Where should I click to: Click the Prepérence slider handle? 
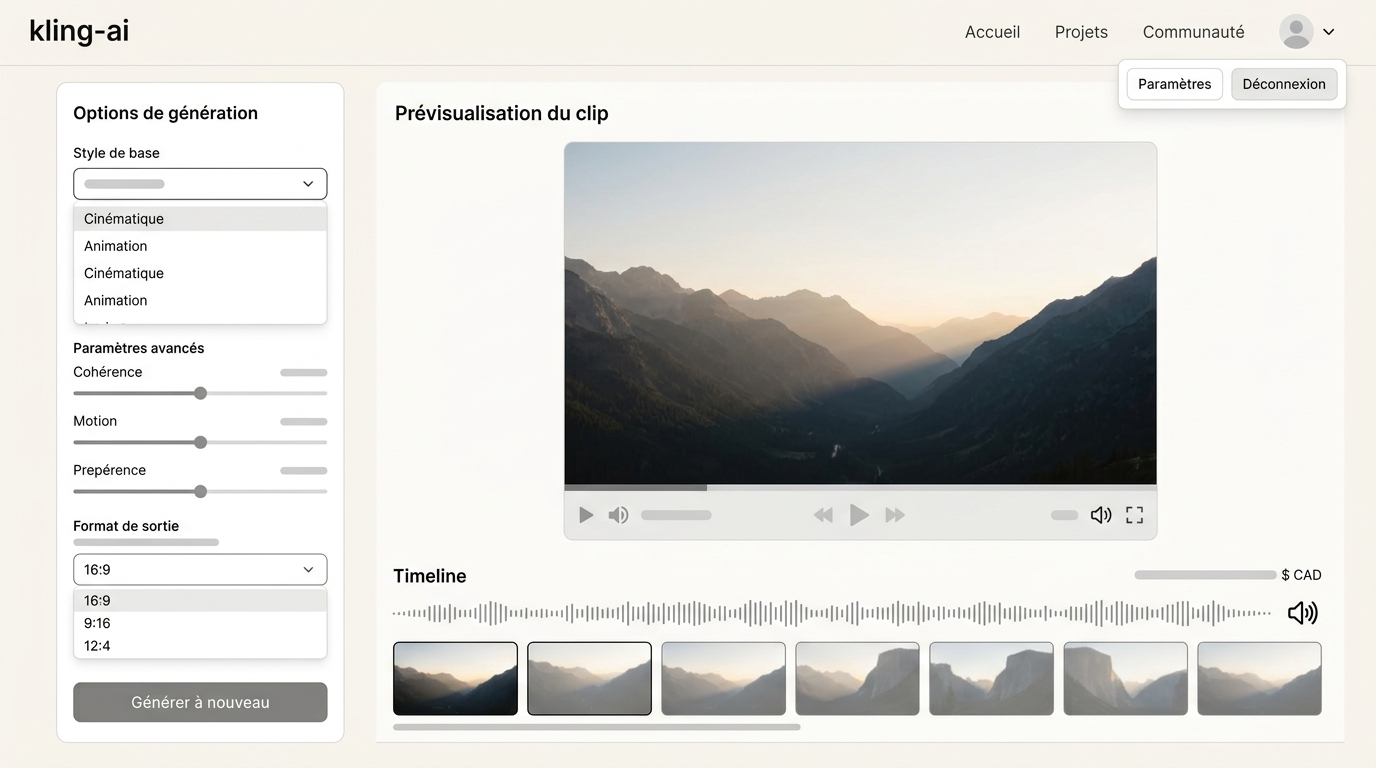pos(200,491)
